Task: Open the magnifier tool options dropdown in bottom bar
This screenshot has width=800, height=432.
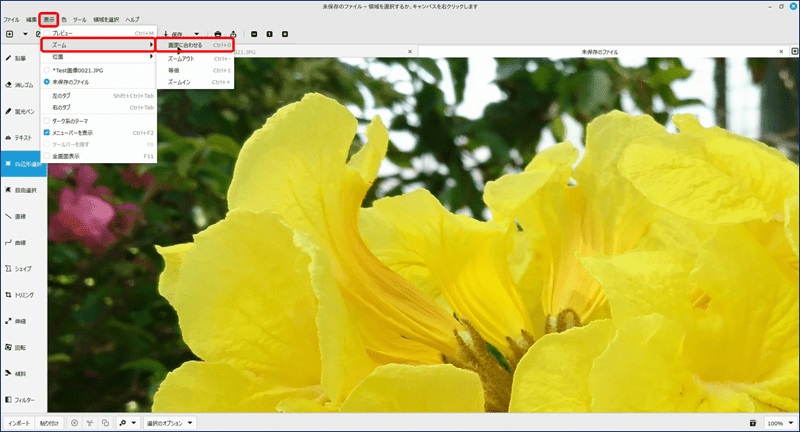Action: click(128, 423)
